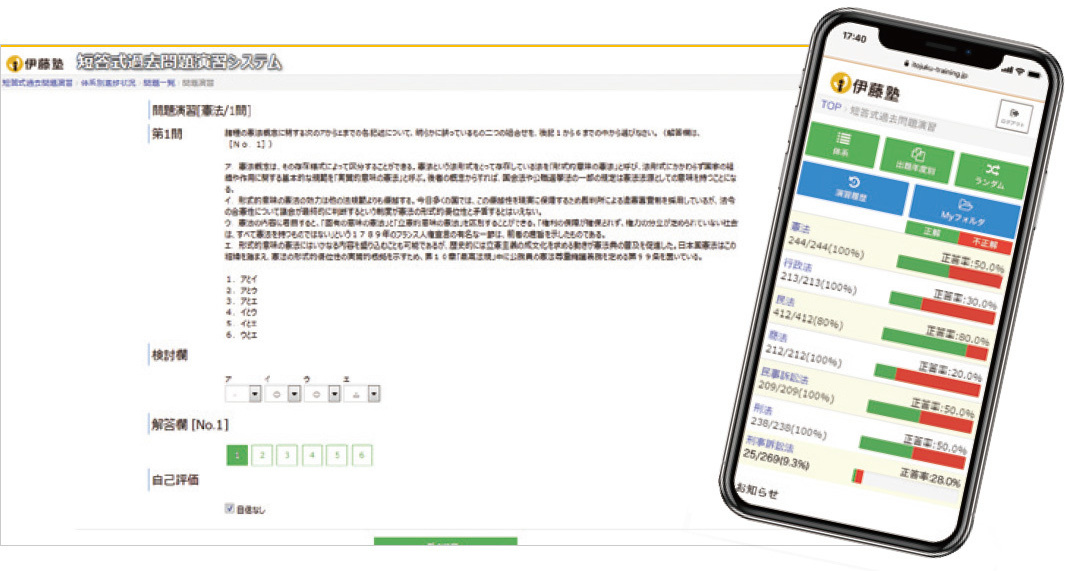The width and height of the screenshot is (1065, 571).
Task: Expand the エ dropdown in 検討欄
Action: coord(372,394)
